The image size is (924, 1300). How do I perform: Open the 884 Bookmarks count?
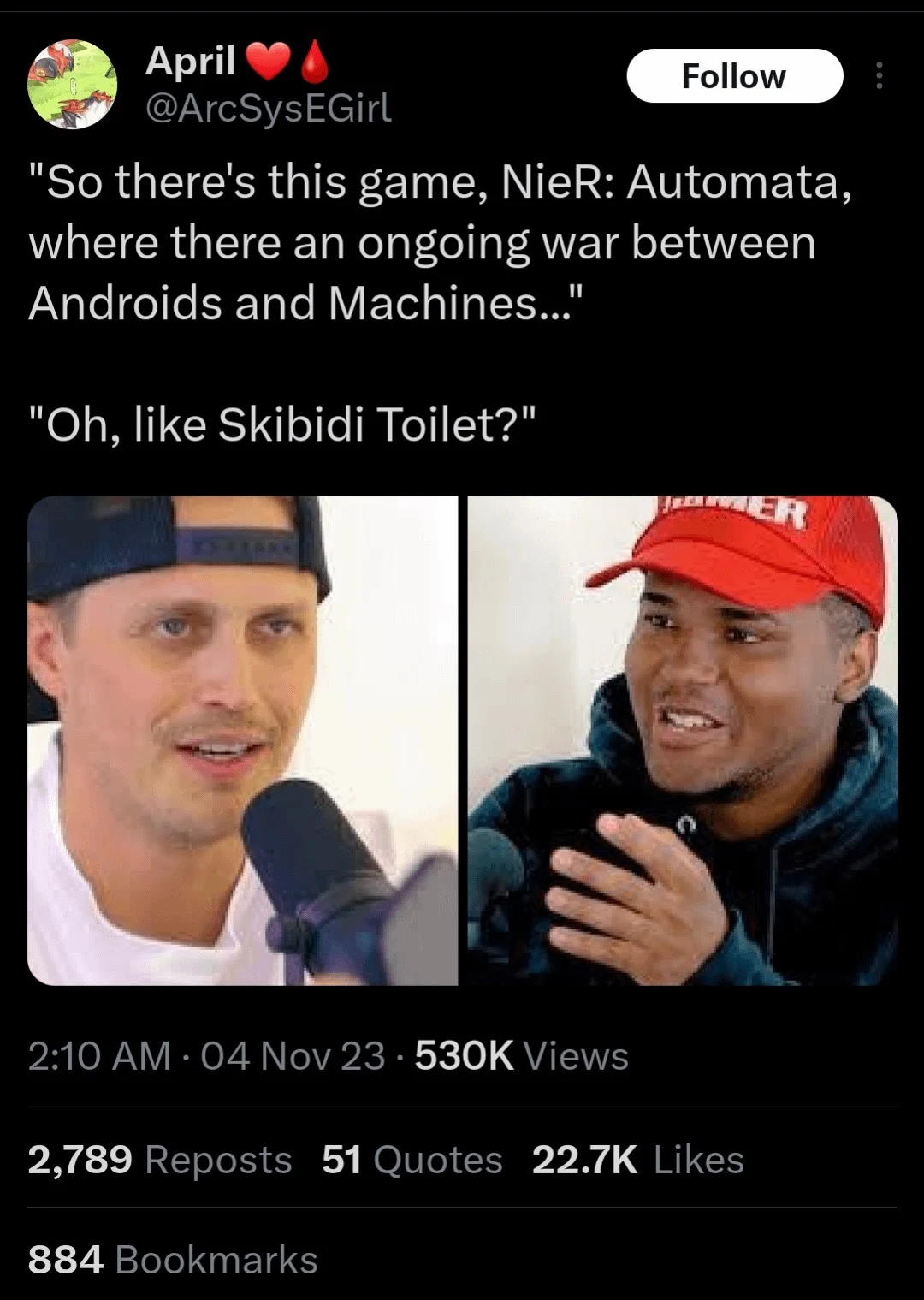[173, 1260]
